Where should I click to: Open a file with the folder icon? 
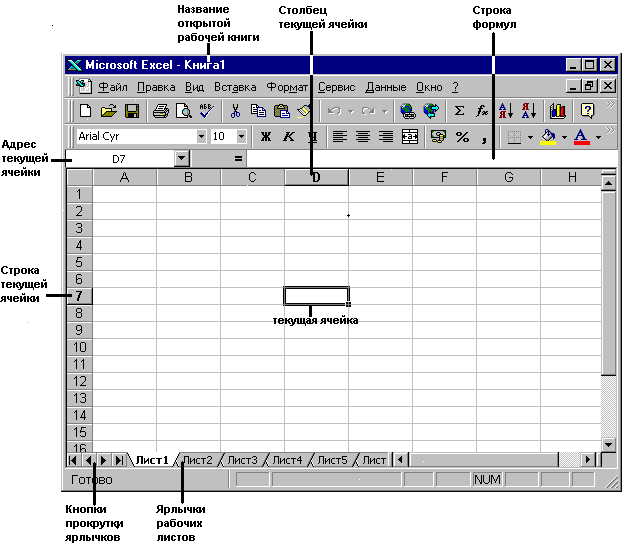click(x=108, y=111)
